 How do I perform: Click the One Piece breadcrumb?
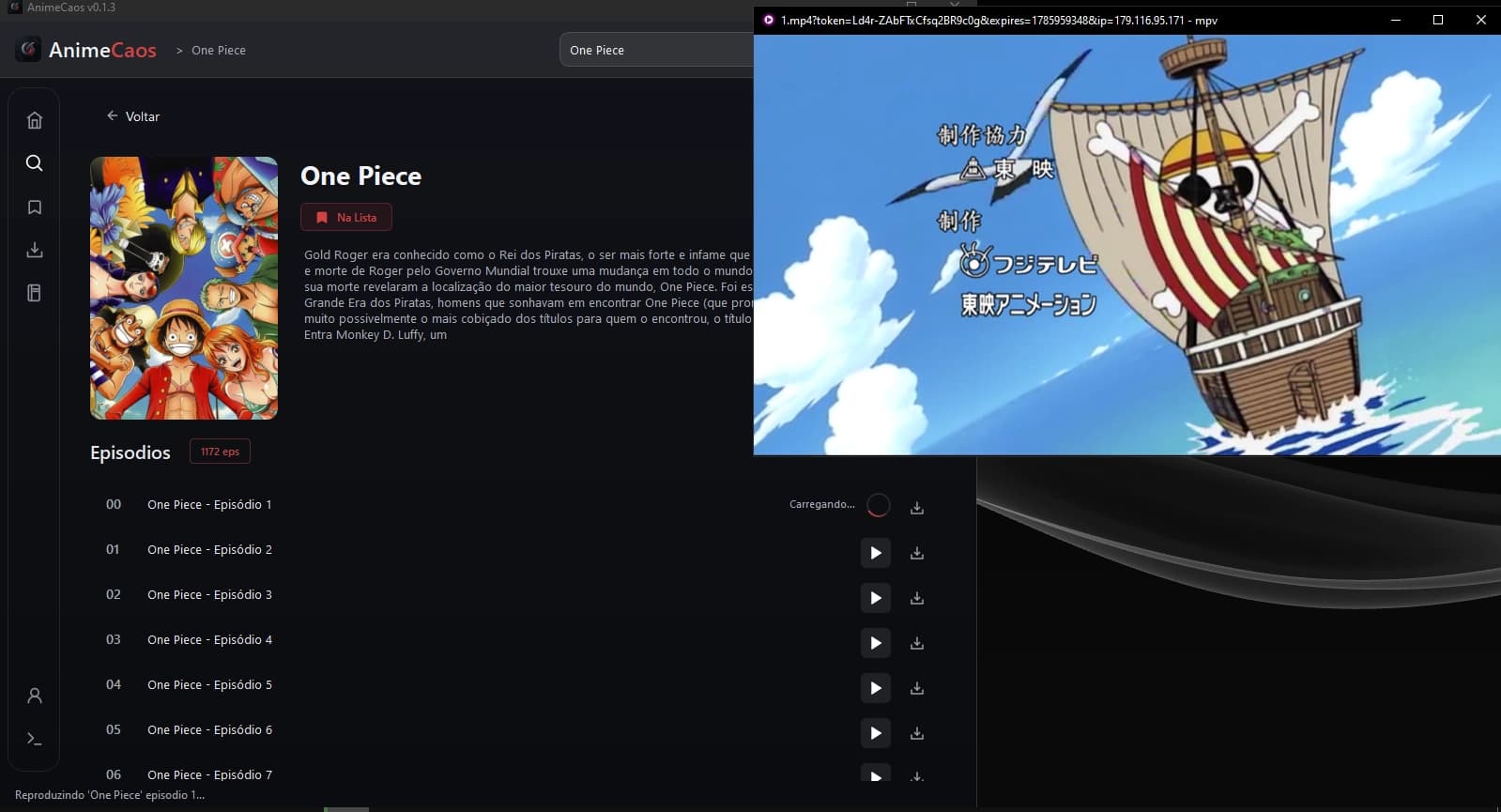219,51
